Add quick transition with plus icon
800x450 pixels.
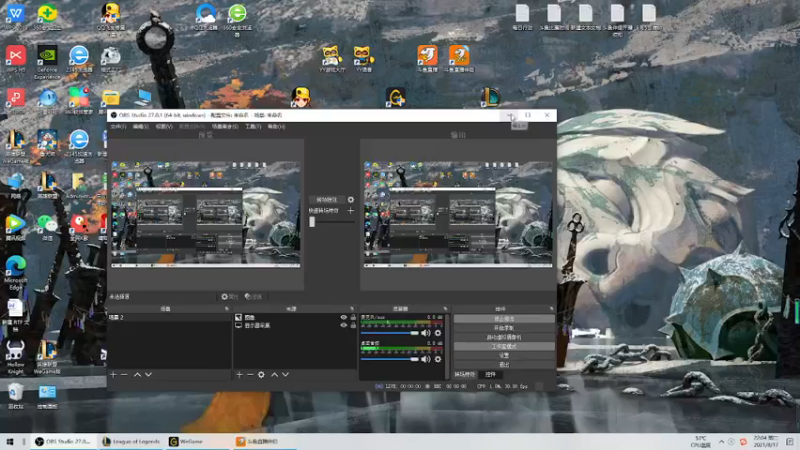pyautogui.click(x=351, y=210)
